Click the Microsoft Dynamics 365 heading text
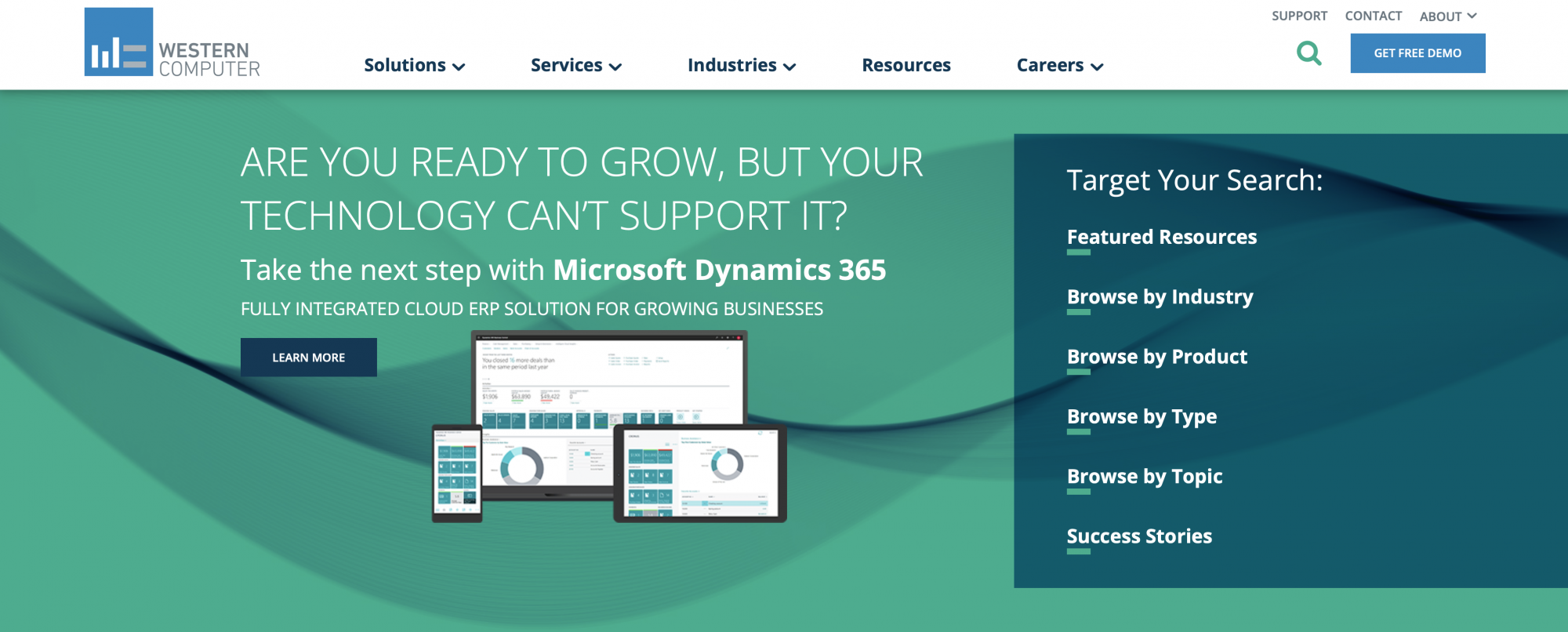Viewport: 1568px width, 632px height. [719, 270]
